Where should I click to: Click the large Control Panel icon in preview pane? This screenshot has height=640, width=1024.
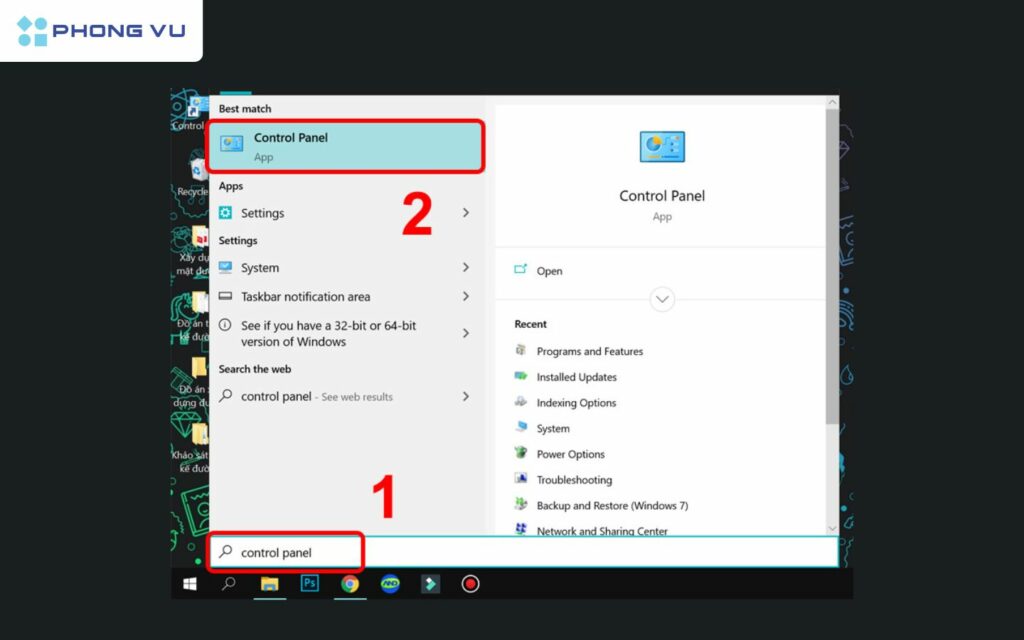pos(662,147)
